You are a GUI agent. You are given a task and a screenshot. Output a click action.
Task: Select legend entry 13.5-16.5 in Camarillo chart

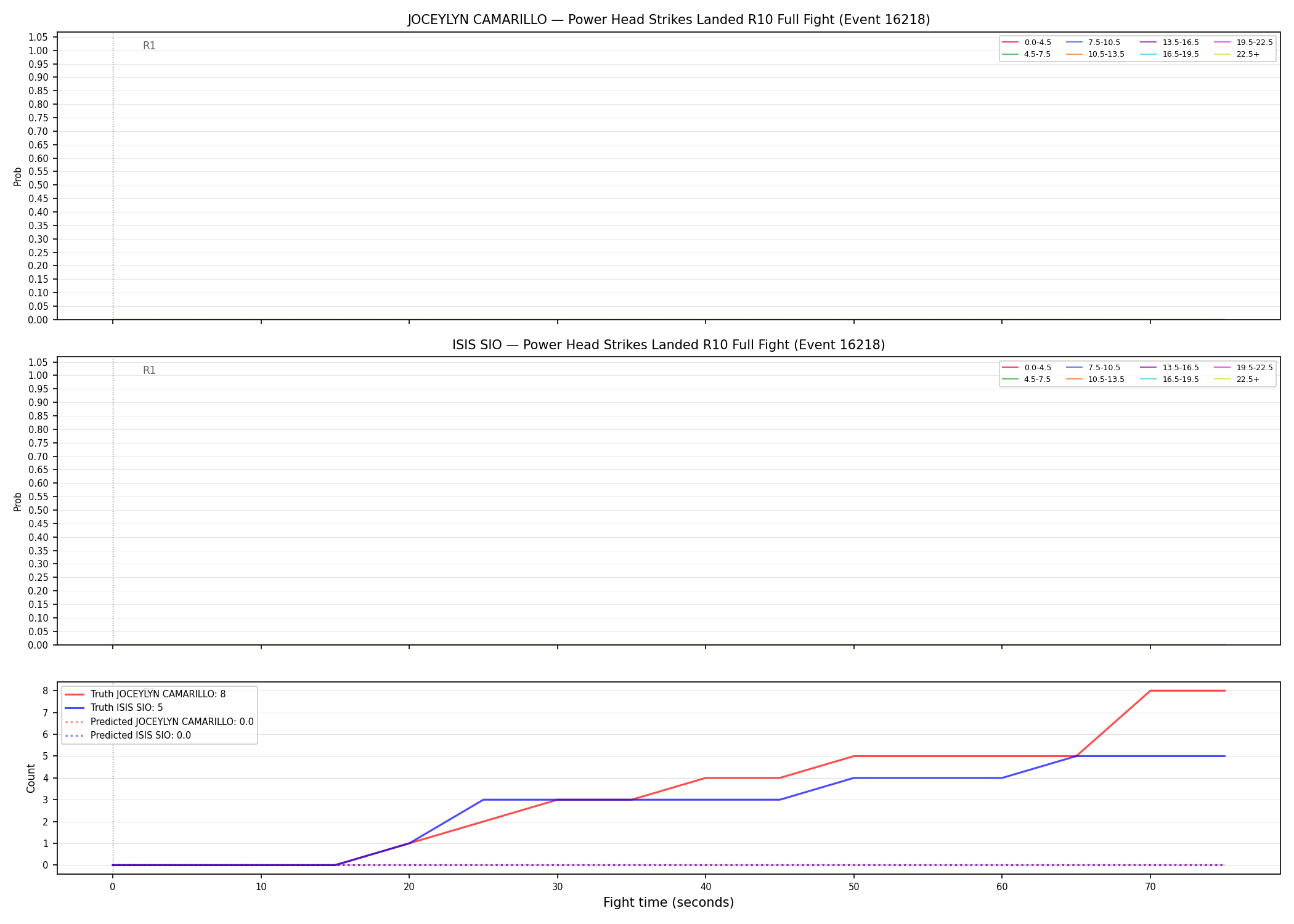click(1170, 43)
